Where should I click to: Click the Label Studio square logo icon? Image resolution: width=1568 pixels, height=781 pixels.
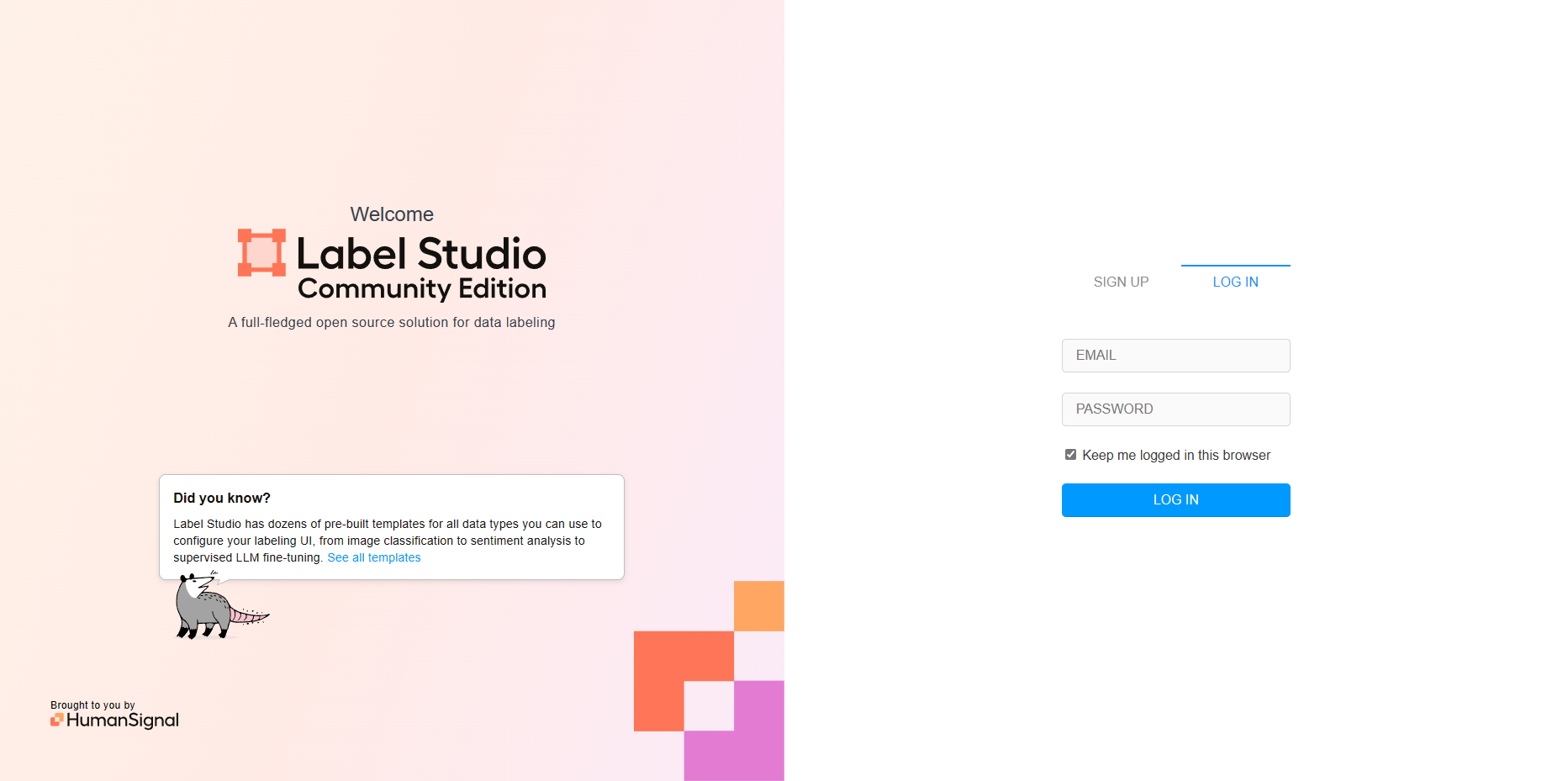(x=261, y=252)
